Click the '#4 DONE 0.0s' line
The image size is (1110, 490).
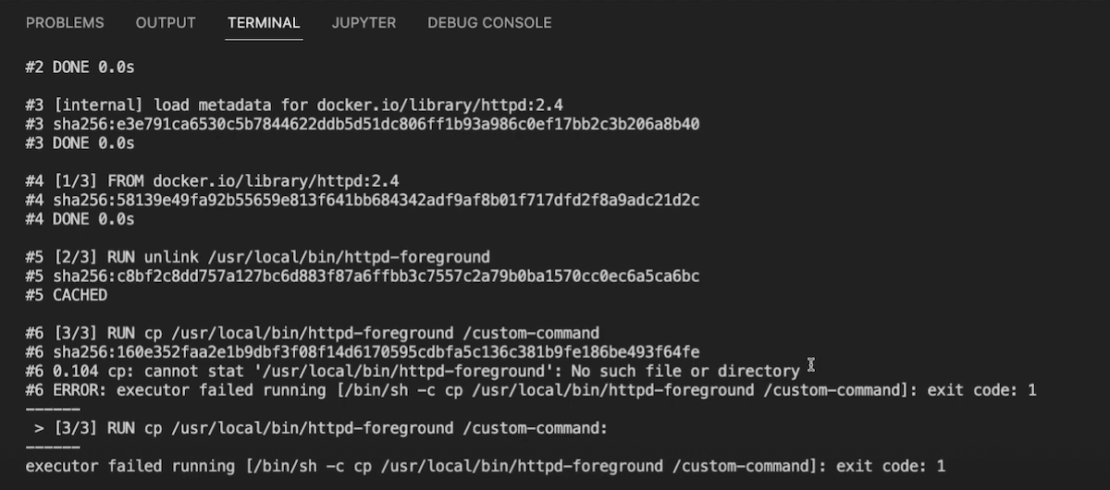pos(79,219)
